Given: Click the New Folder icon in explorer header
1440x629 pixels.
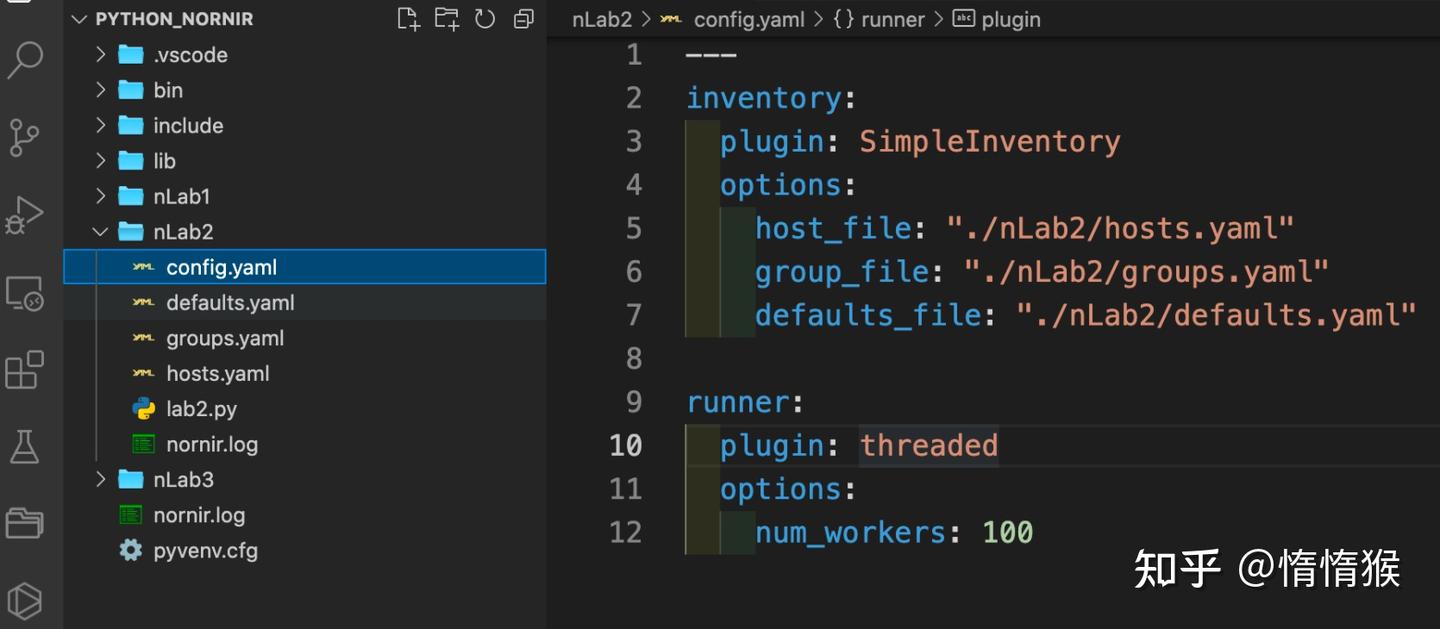Looking at the screenshot, I should click(446, 19).
